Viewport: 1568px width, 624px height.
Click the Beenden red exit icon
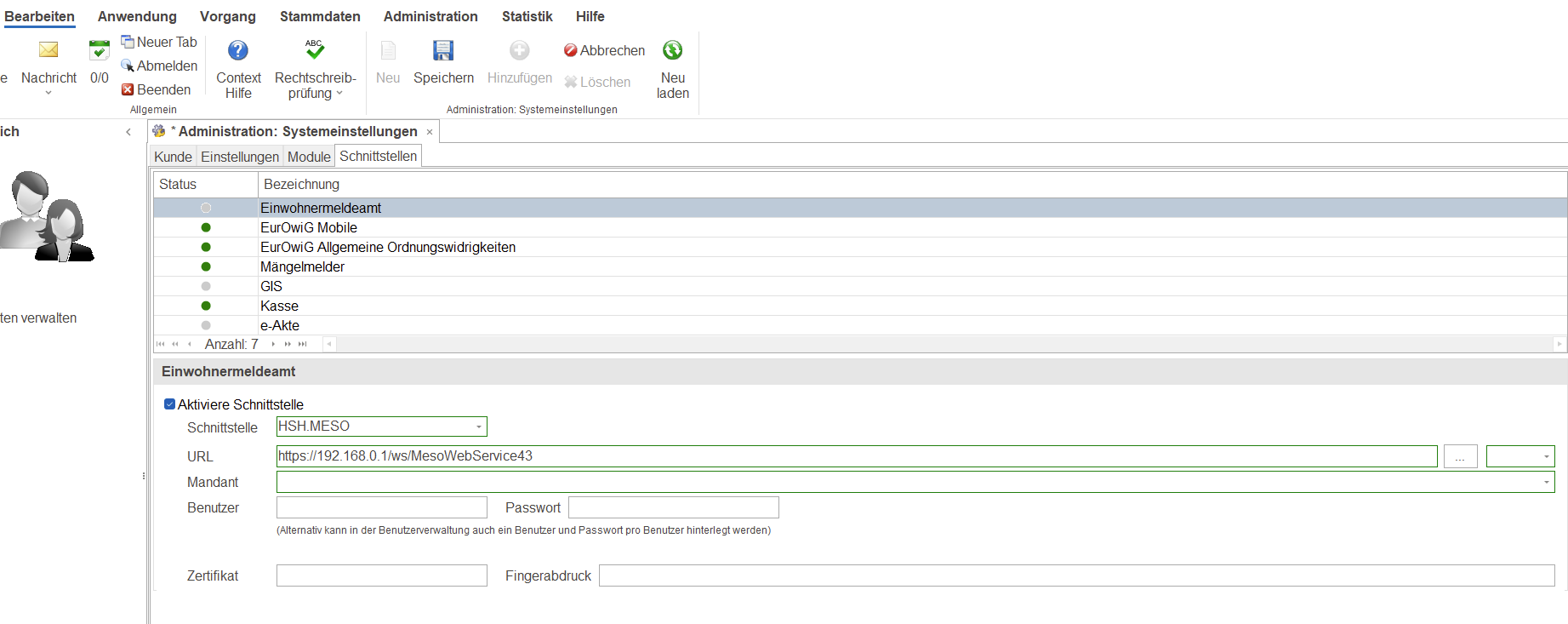[x=128, y=89]
